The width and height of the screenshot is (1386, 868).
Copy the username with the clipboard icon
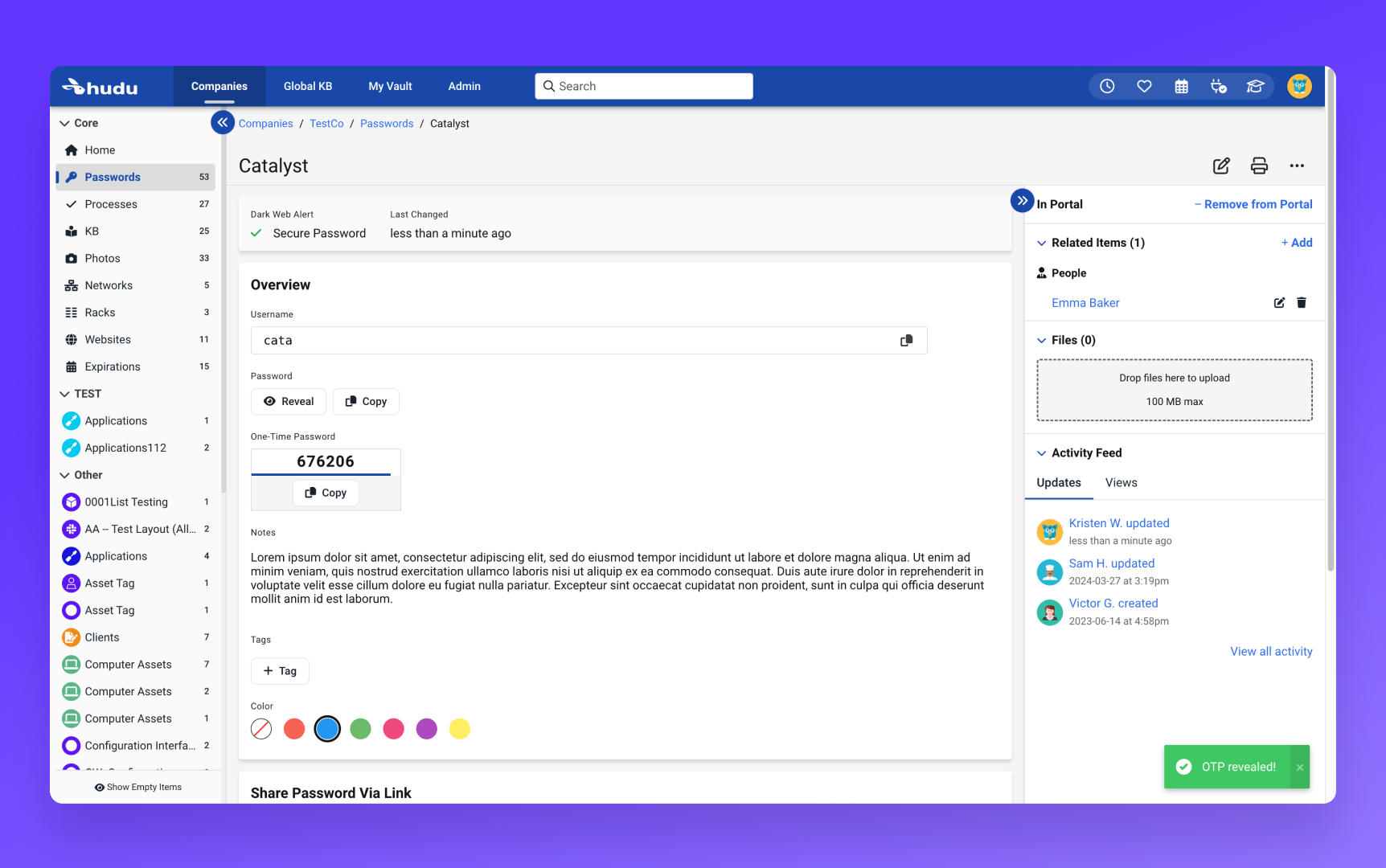[906, 341]
